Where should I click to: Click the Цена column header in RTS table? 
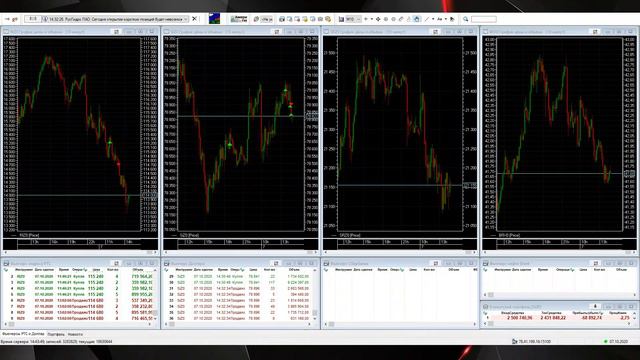(x=96, y=270)
